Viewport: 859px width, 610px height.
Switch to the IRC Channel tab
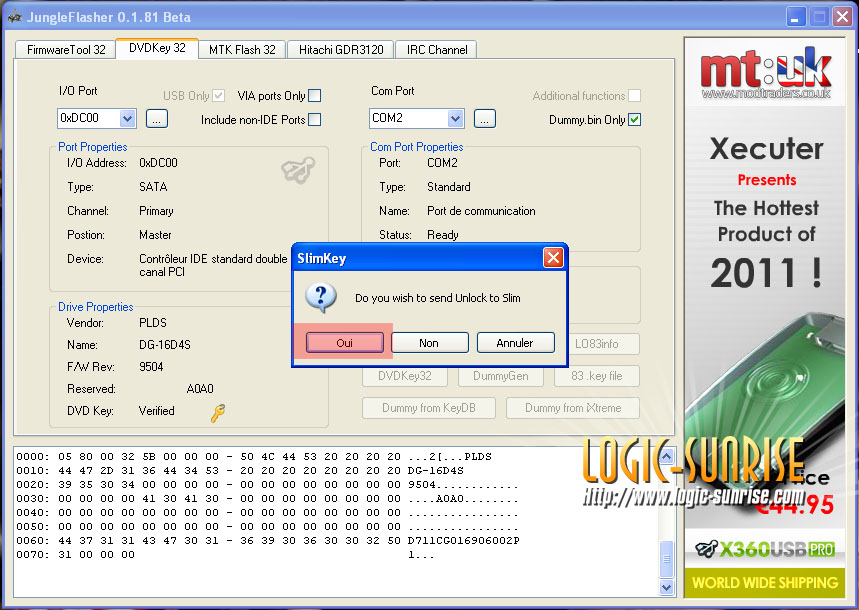point(437,50)
